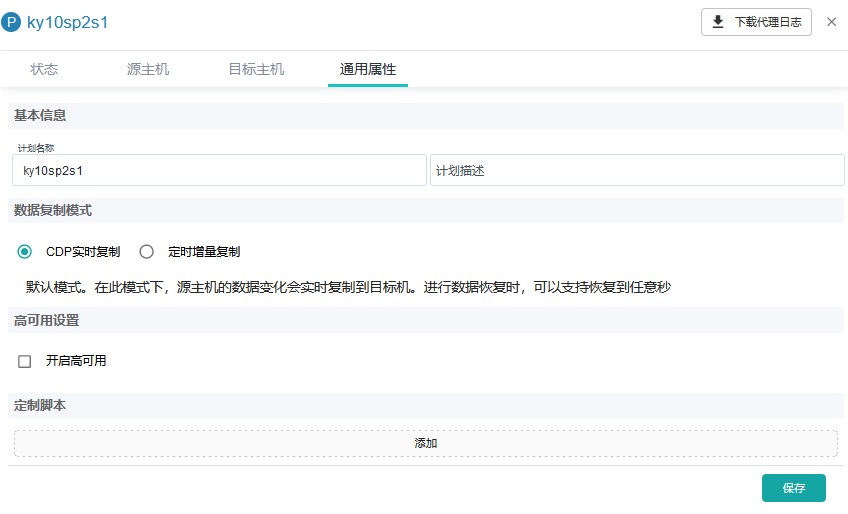Open the 源主机 tab

148,69
